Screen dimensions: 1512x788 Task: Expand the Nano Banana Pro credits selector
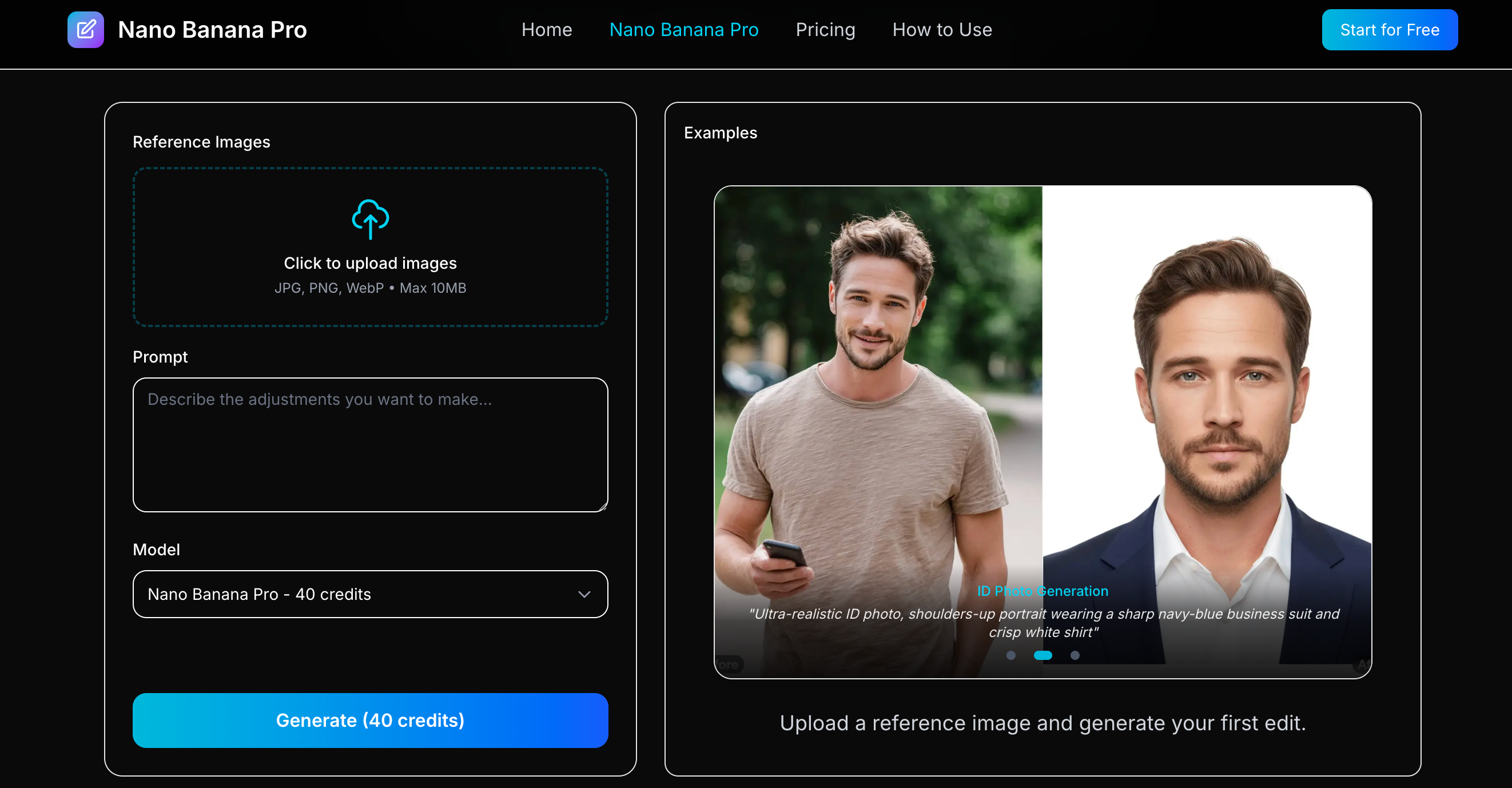tap(370, 594)
